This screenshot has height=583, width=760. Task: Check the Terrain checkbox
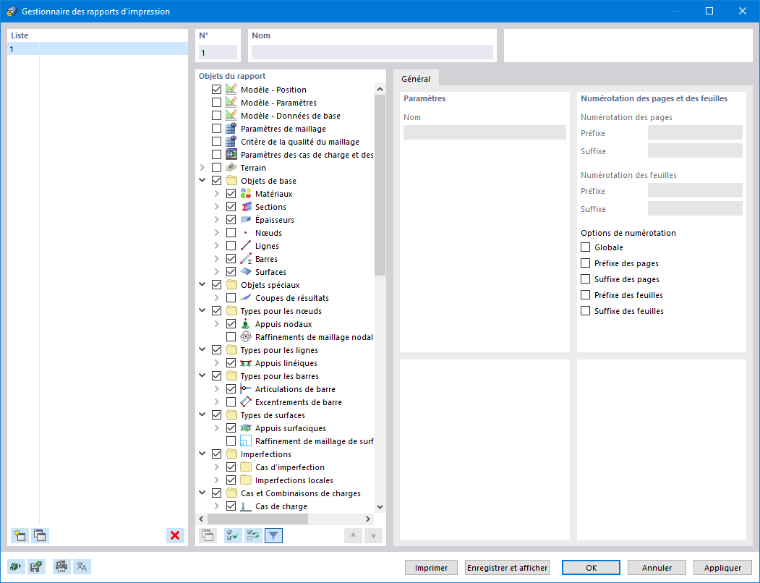pyautogui.click(x=217, y=168)
